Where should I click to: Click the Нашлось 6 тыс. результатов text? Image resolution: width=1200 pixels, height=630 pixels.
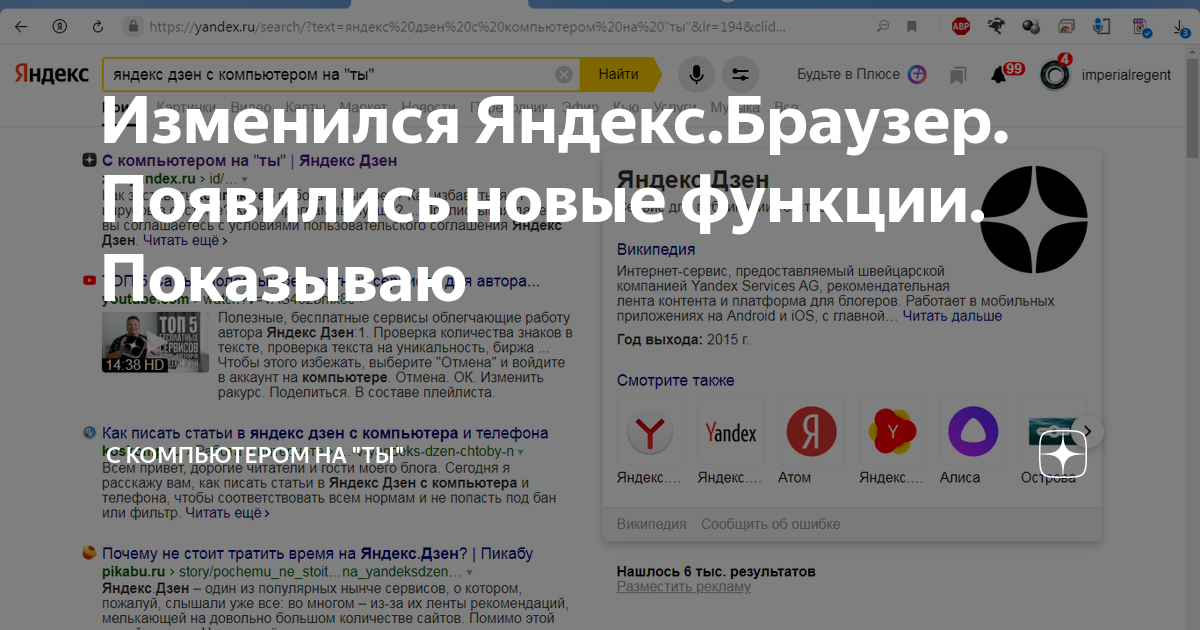point(716,571)
